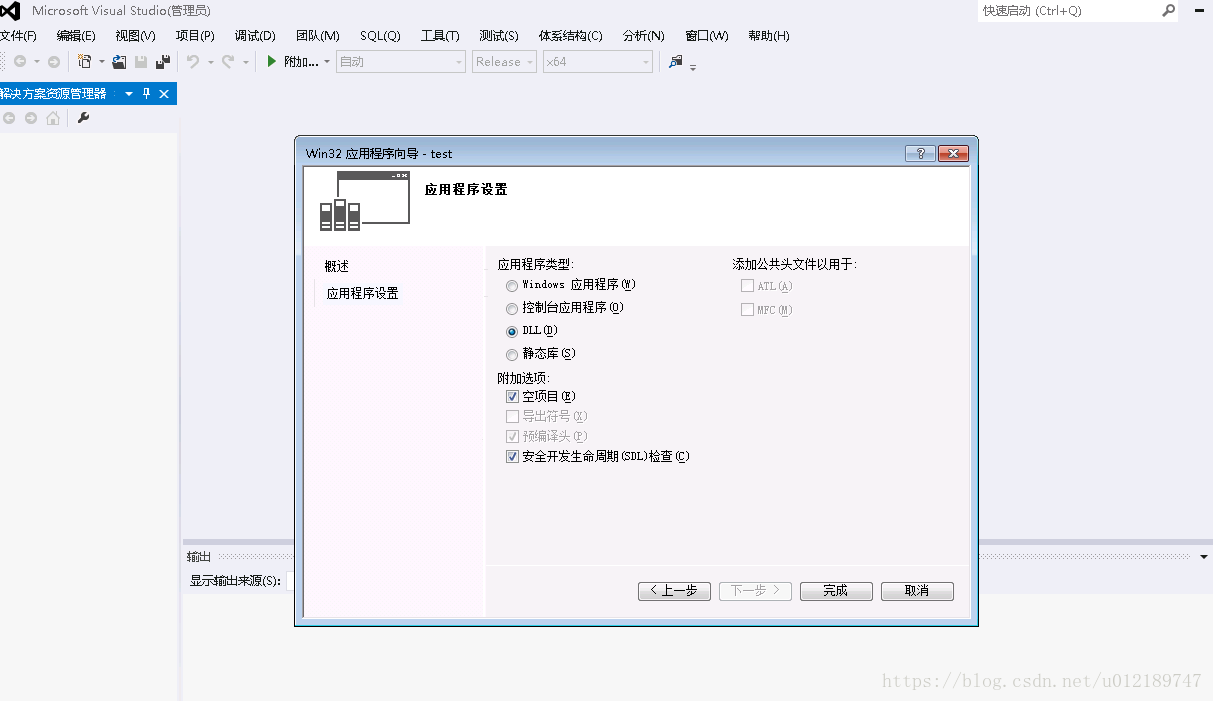This screenshot has width=1213, height=701.
Task: Open the 视图(V) menu
Action: [135, 35]
